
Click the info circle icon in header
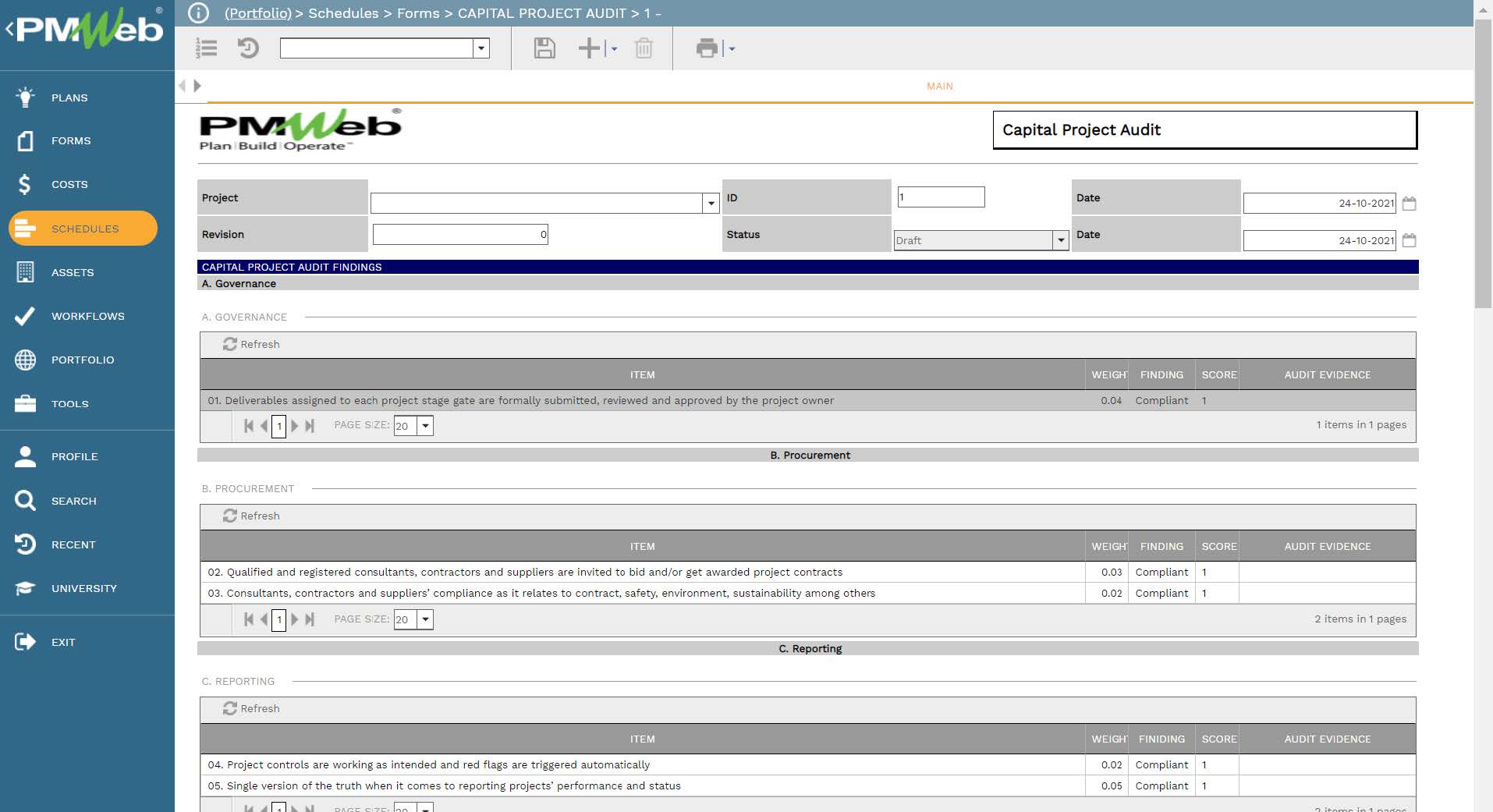(199, 13)
